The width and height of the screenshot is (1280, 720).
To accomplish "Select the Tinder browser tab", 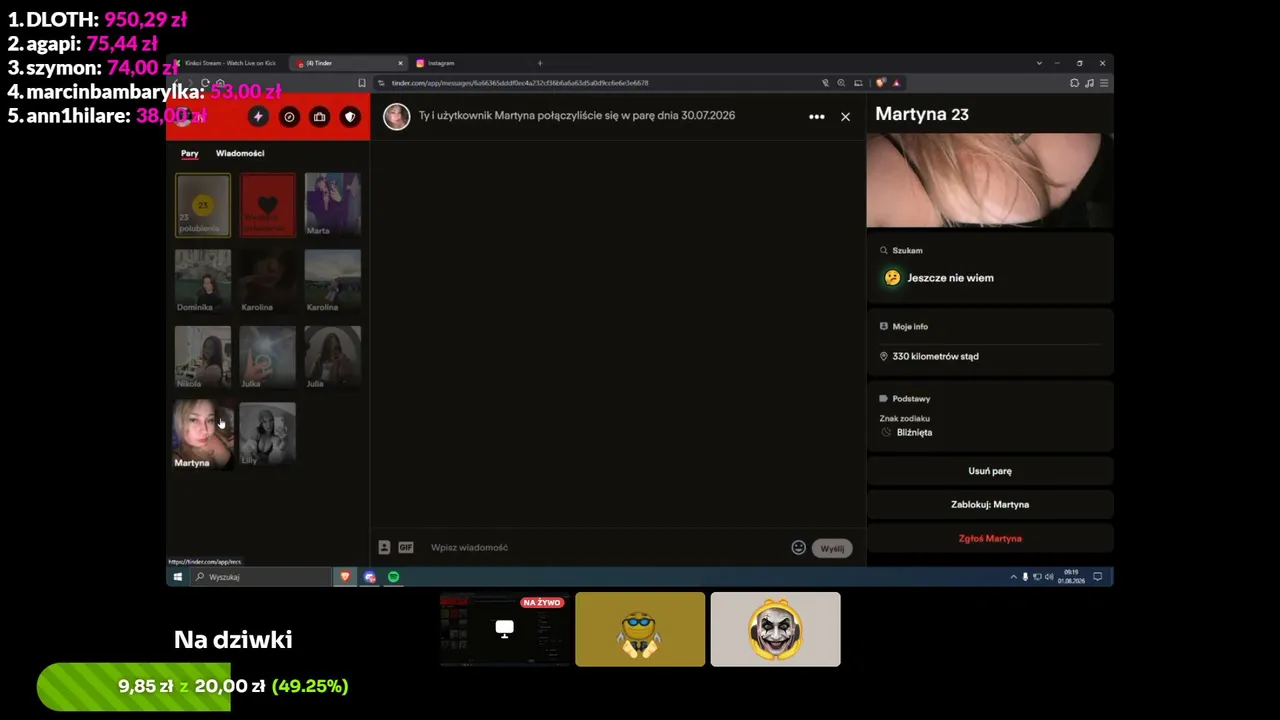I will tap(350, 63).
